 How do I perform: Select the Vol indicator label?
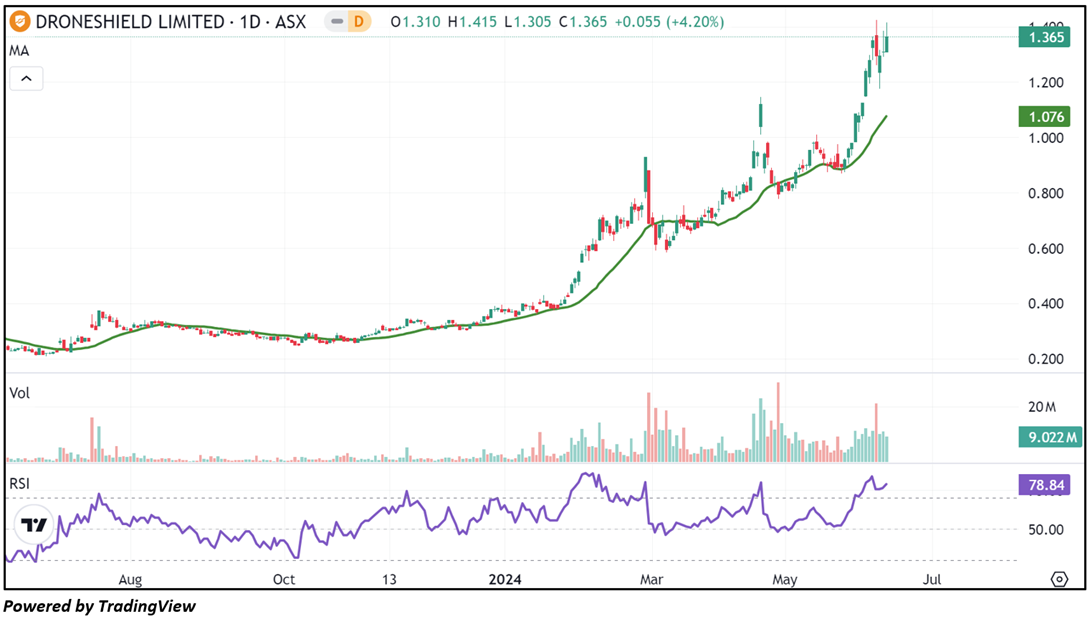(x=19, y=393)
